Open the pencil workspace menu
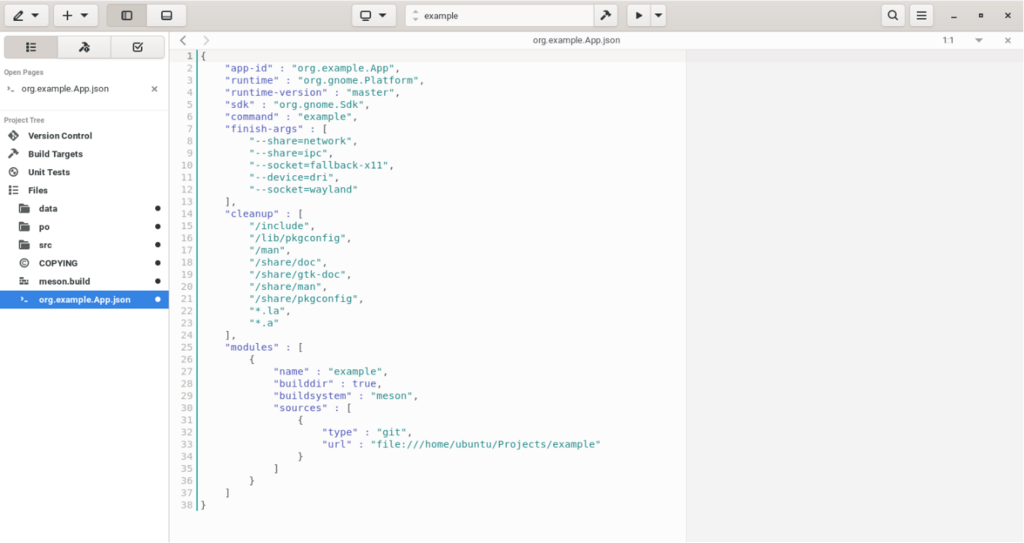The image size is (1024, 543). 26,15
